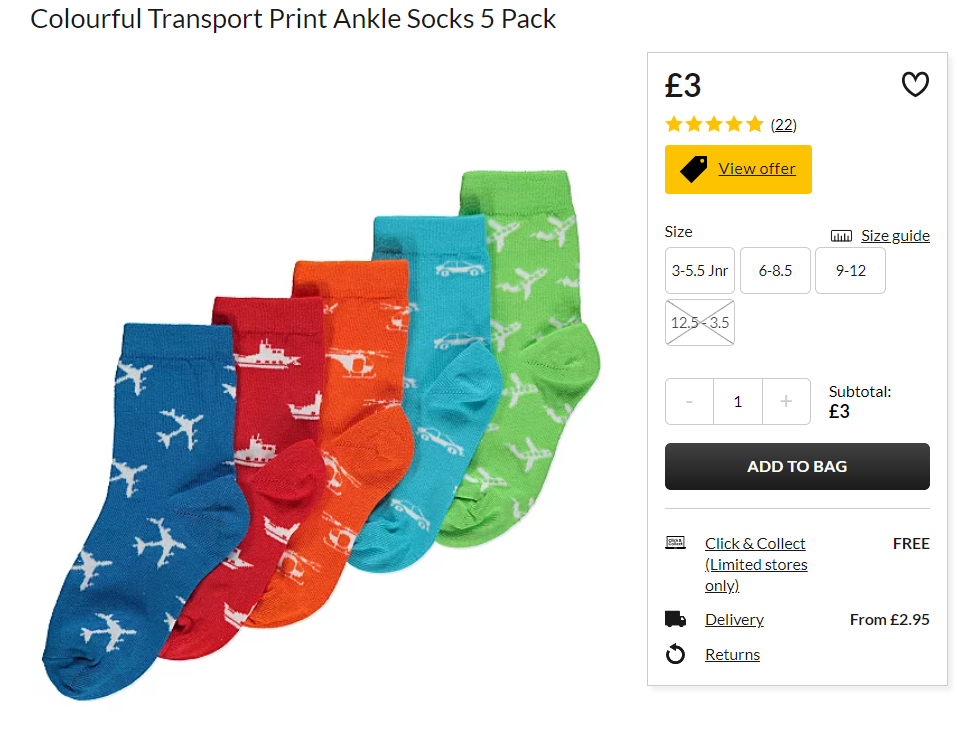This screenshot has width=957, height=753.
Task: Click the Click & Collect store icon
Action: point(675,542)
